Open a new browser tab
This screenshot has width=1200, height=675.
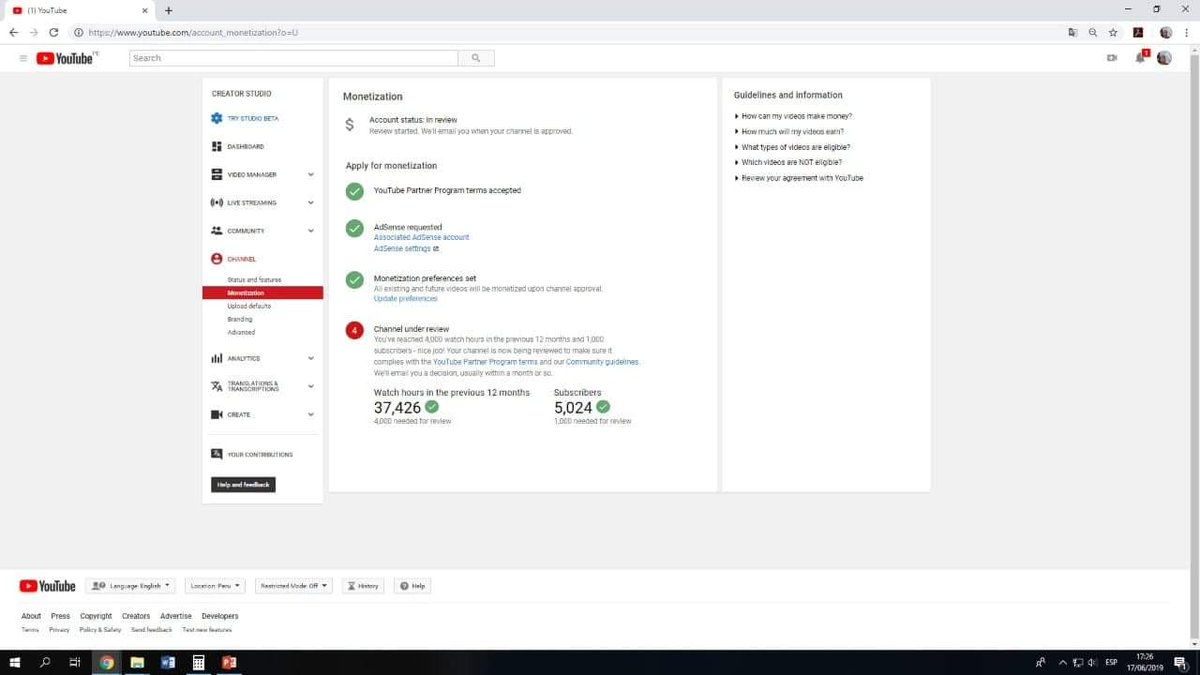pyautogui.click(x=168, y=10)
